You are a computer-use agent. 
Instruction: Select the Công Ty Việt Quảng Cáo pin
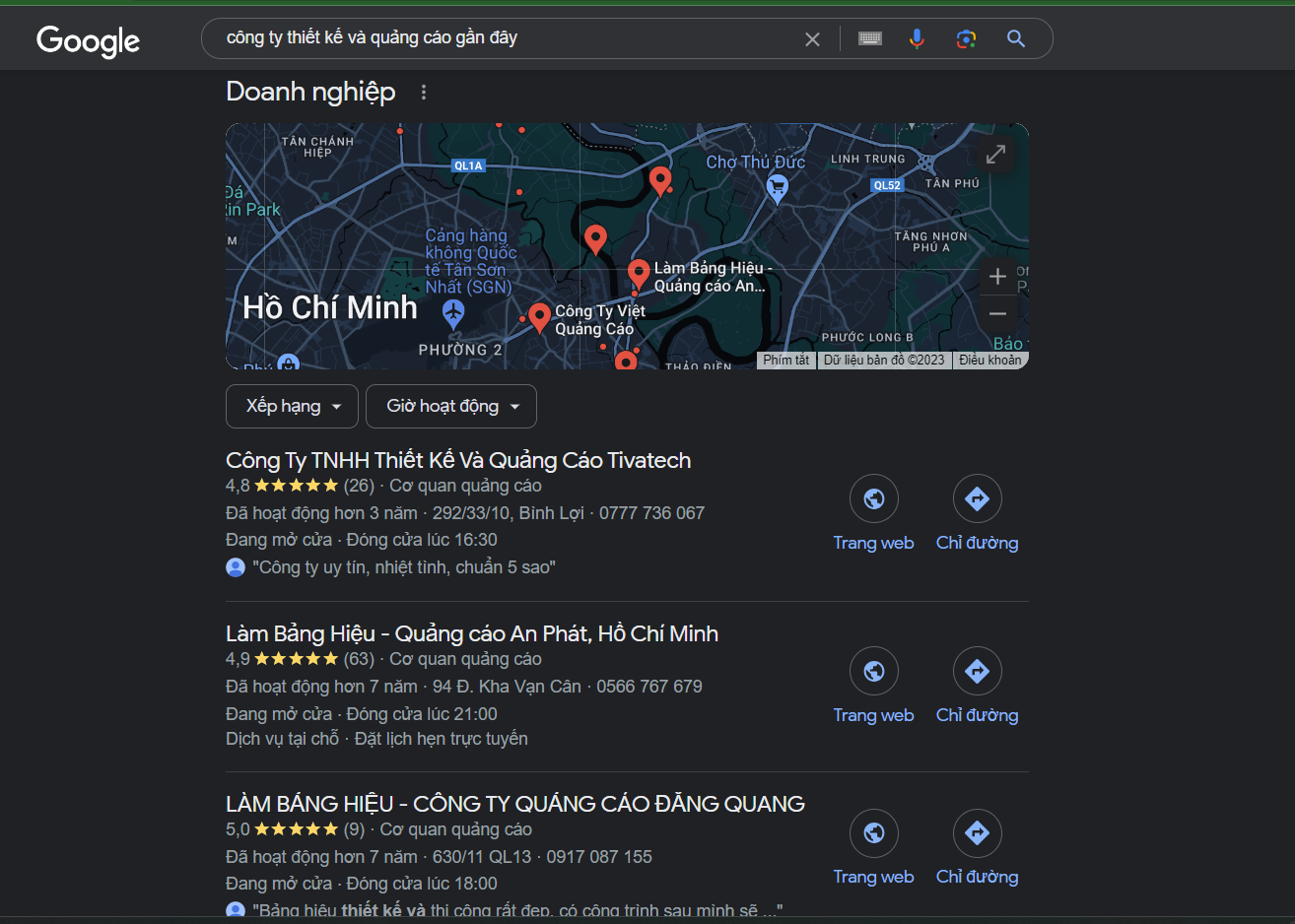coord(539,318)
